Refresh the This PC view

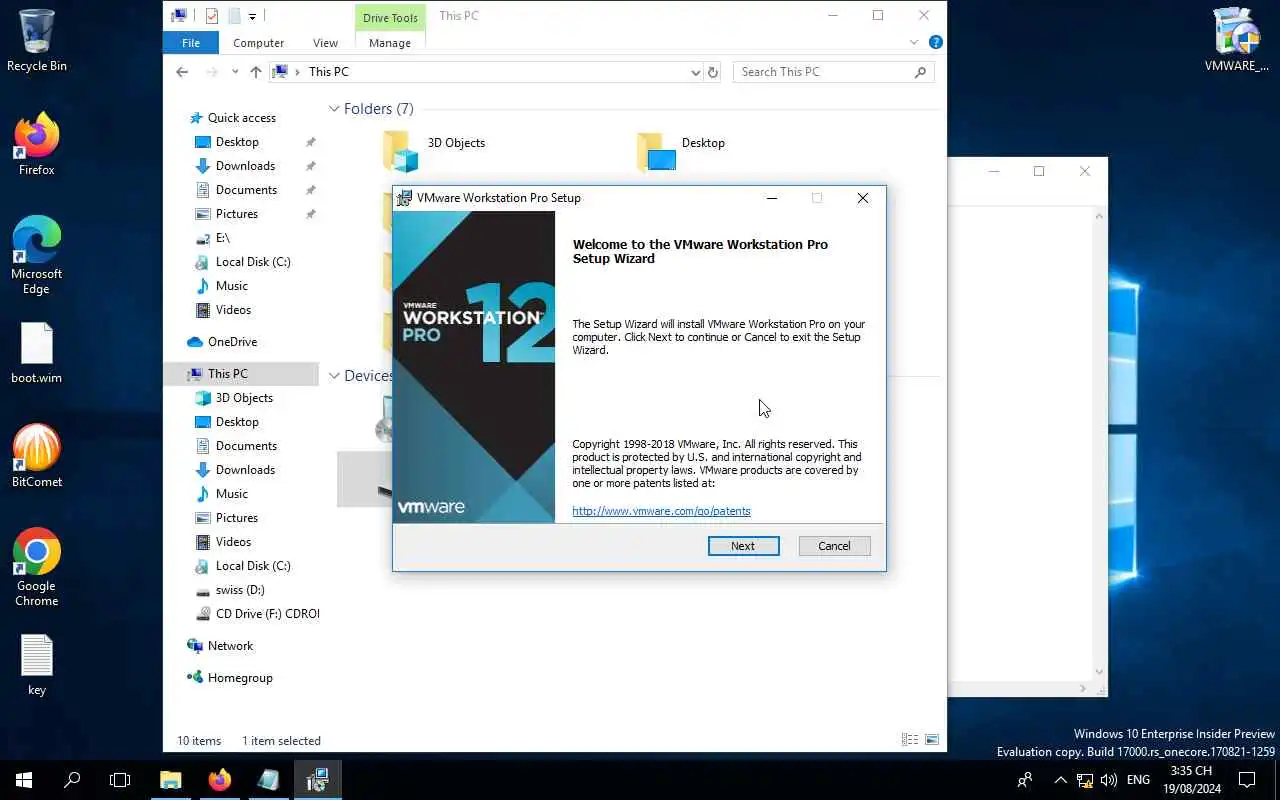713,72
